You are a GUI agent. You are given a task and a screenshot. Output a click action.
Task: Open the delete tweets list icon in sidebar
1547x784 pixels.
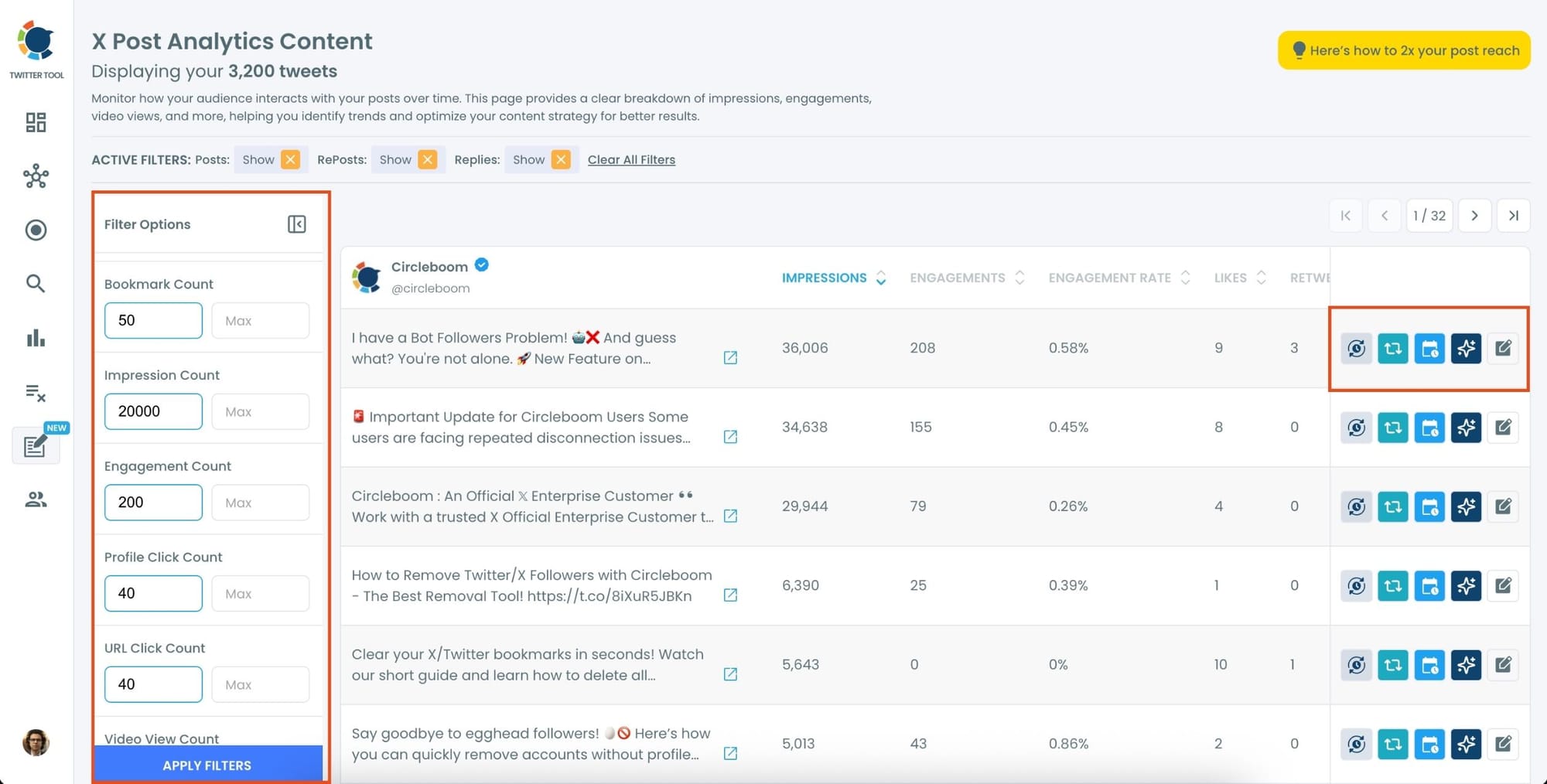point(36,393)
